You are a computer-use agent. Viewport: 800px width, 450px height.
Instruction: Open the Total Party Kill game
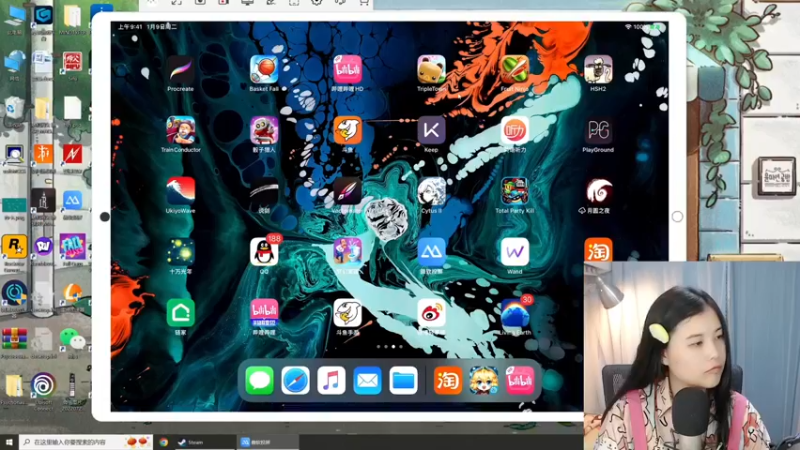click(x=514, y=191)
